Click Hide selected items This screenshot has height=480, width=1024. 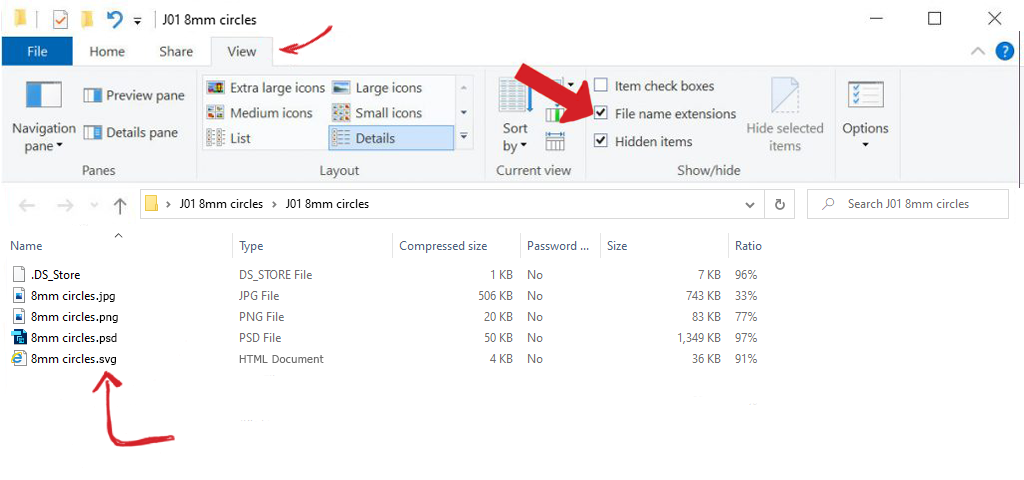click(x=784, y=115)
